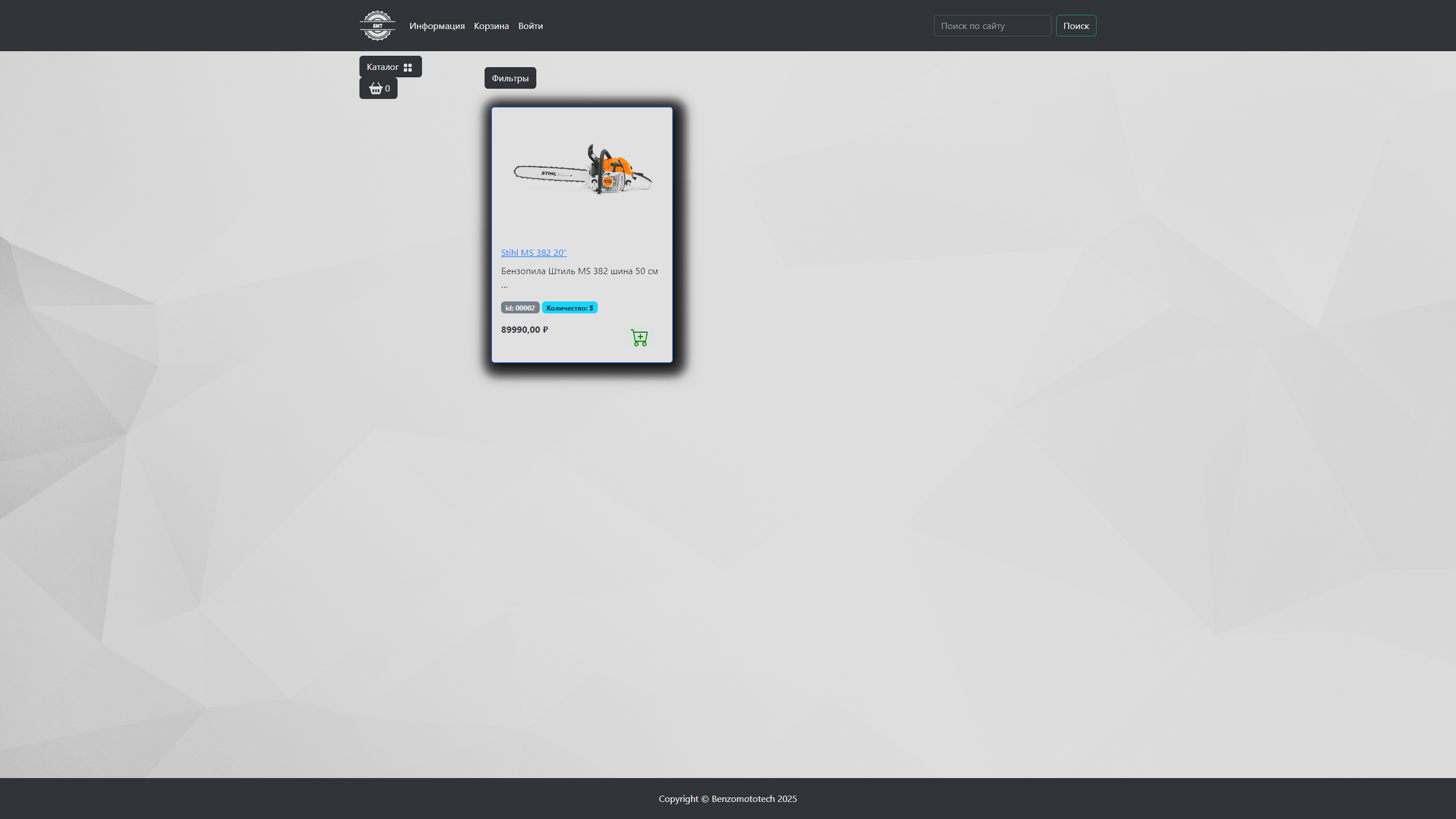Click the grid icon beside Каталог
The image size is (1456, 819).
408,67
